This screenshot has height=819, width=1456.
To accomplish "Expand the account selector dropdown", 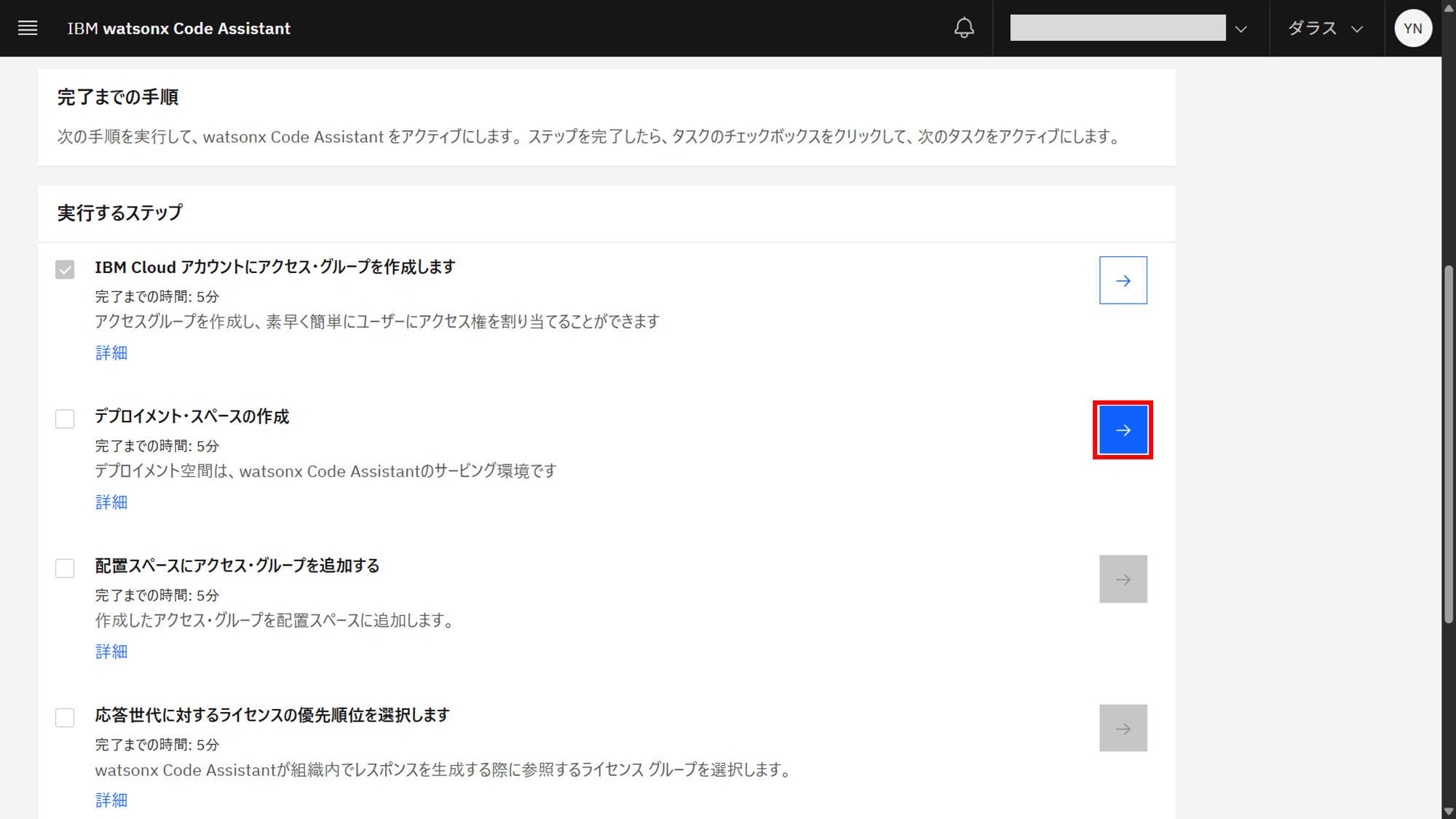I will [x=1117, y=28].
